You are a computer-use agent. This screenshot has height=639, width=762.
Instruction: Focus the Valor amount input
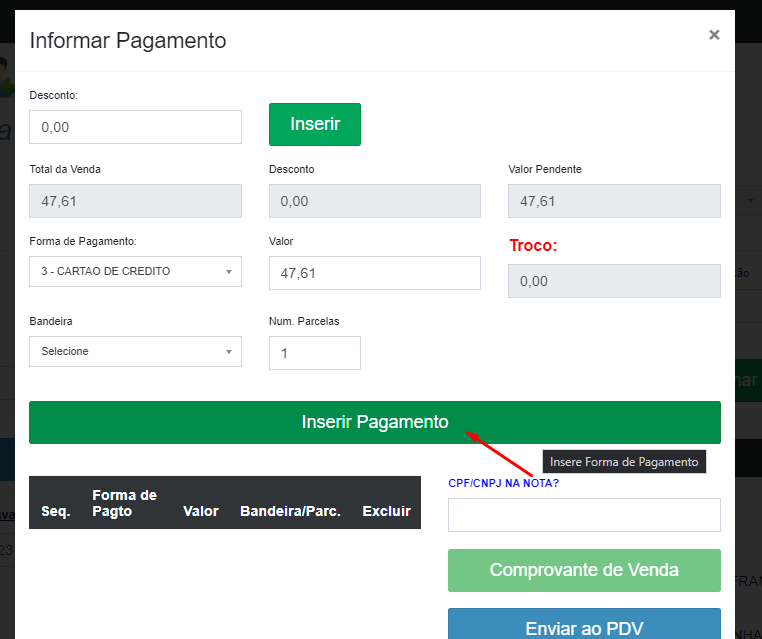coord(374,273)
